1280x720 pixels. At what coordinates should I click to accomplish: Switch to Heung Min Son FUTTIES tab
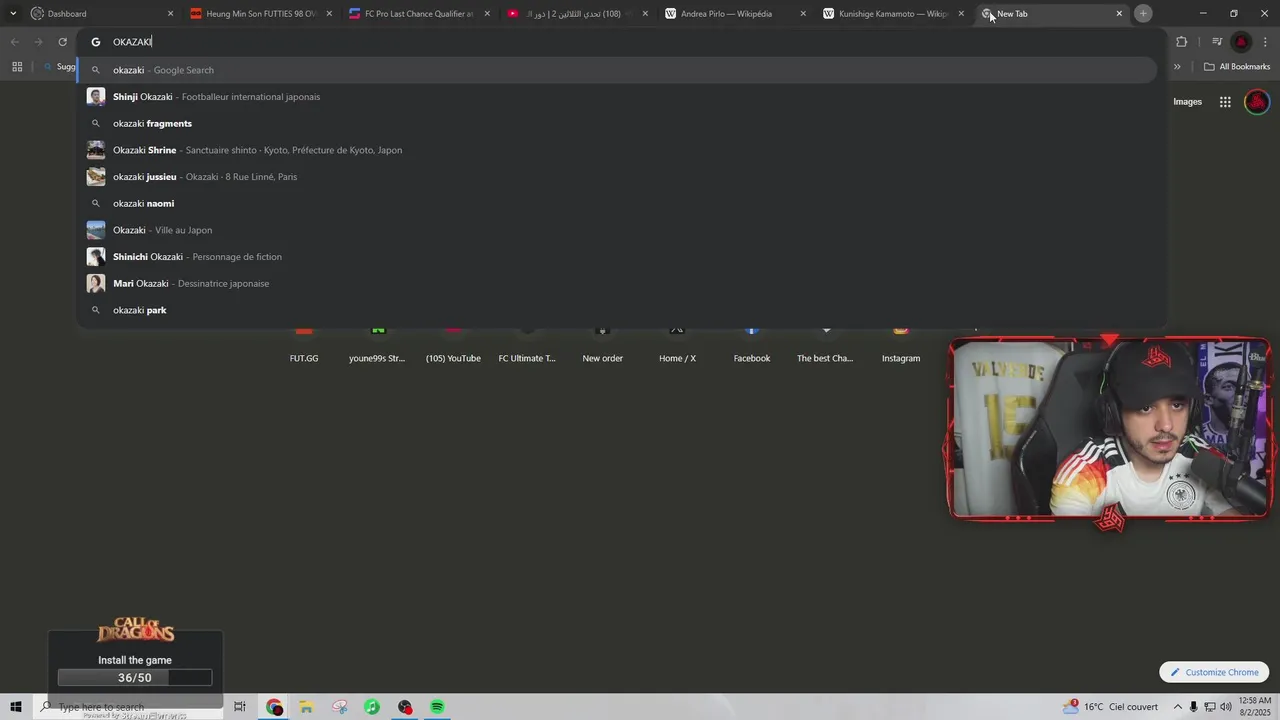260,14
